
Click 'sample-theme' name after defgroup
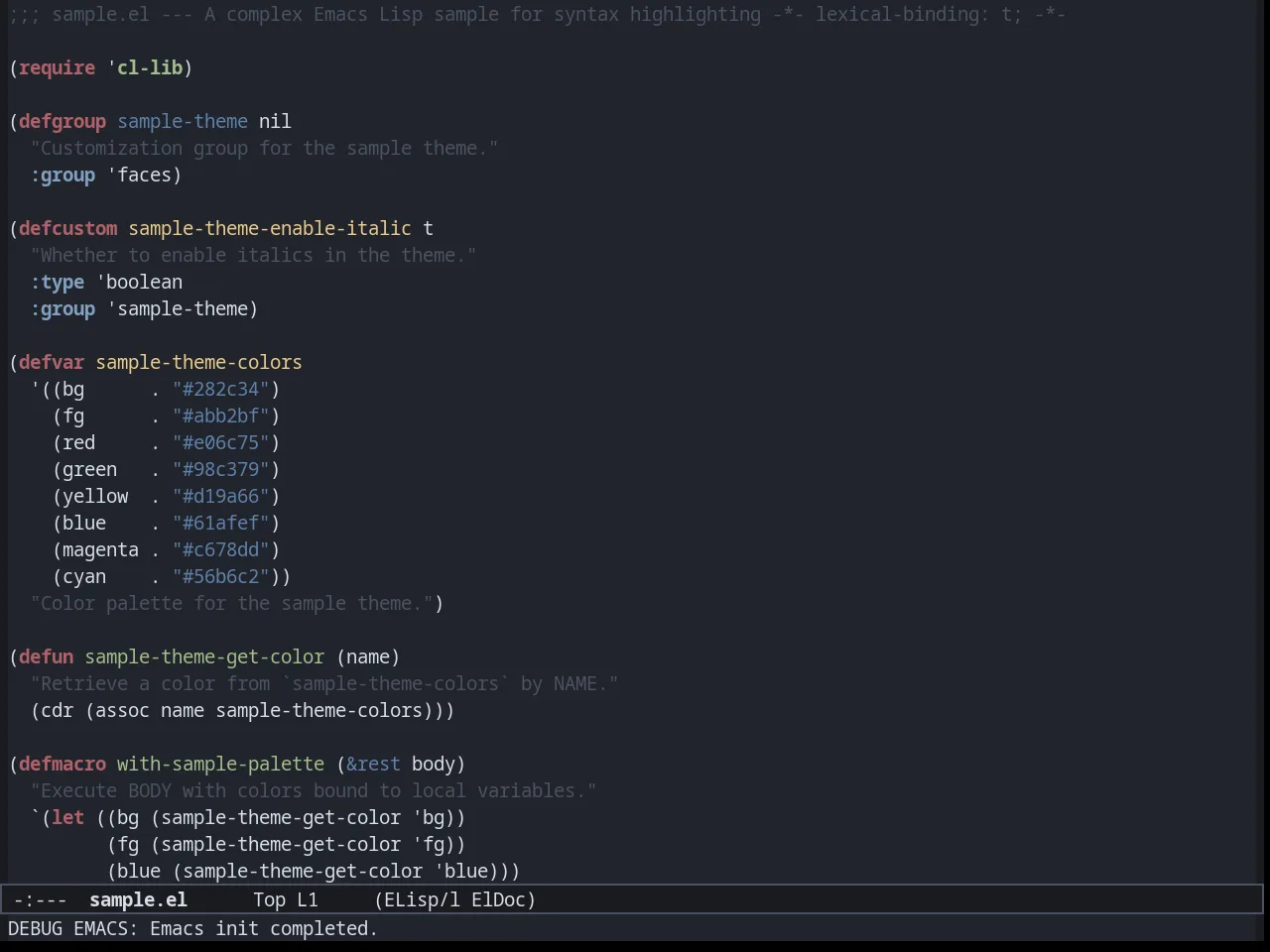[x=183, y=121]
